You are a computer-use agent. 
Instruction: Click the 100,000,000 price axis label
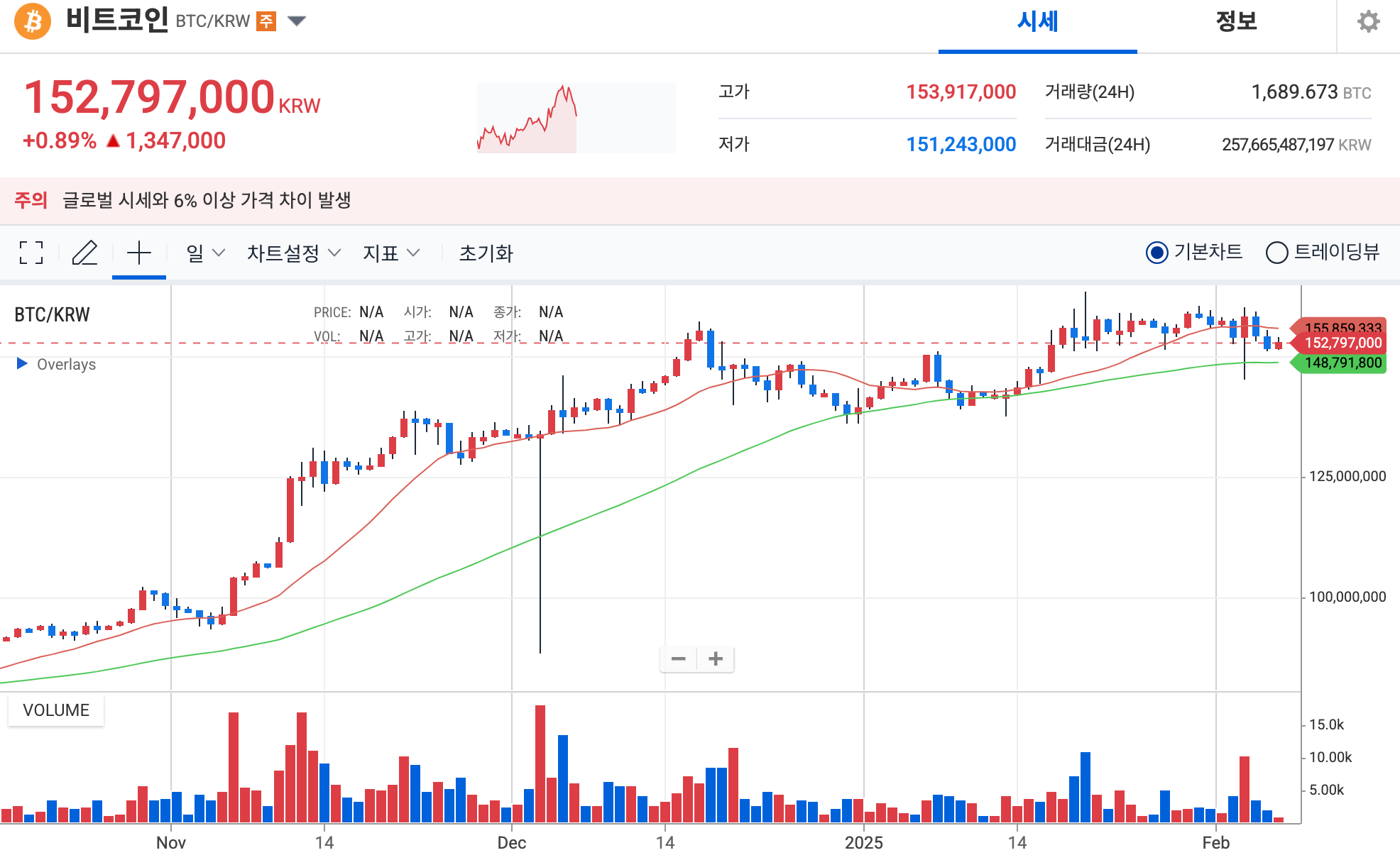(x=1347, y=597)
